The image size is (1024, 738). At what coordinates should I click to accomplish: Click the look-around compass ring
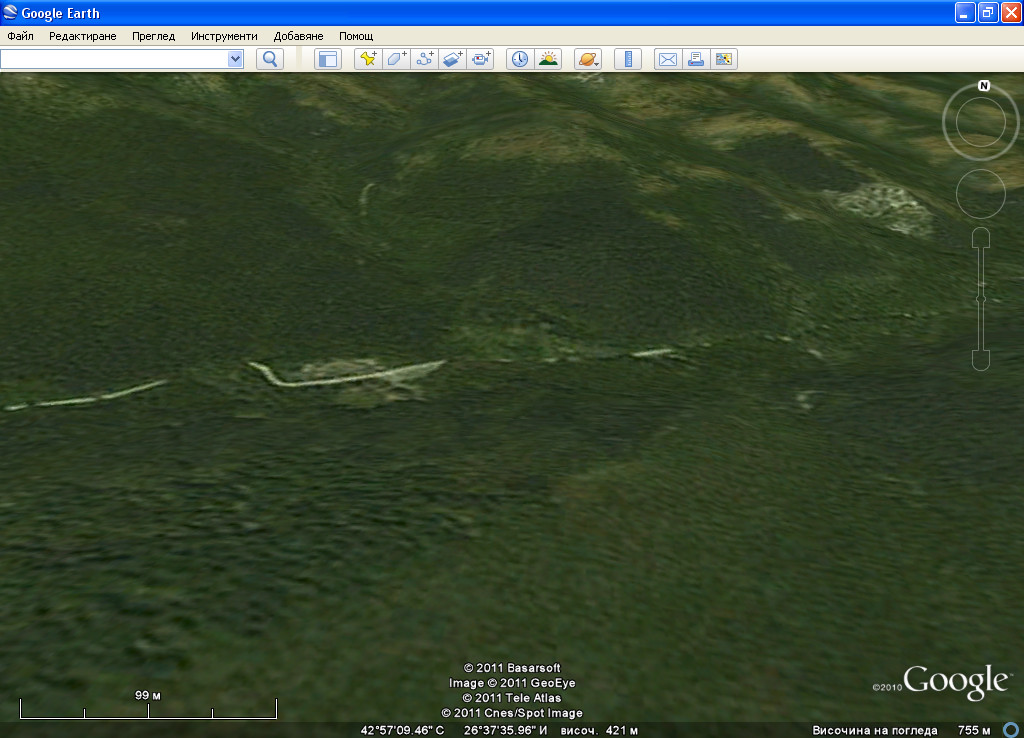[x=981, y=121]
